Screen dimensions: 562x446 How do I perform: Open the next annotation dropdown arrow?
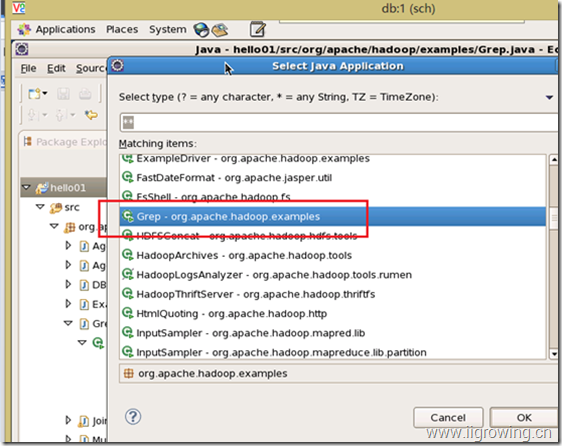tap(45, 115)
